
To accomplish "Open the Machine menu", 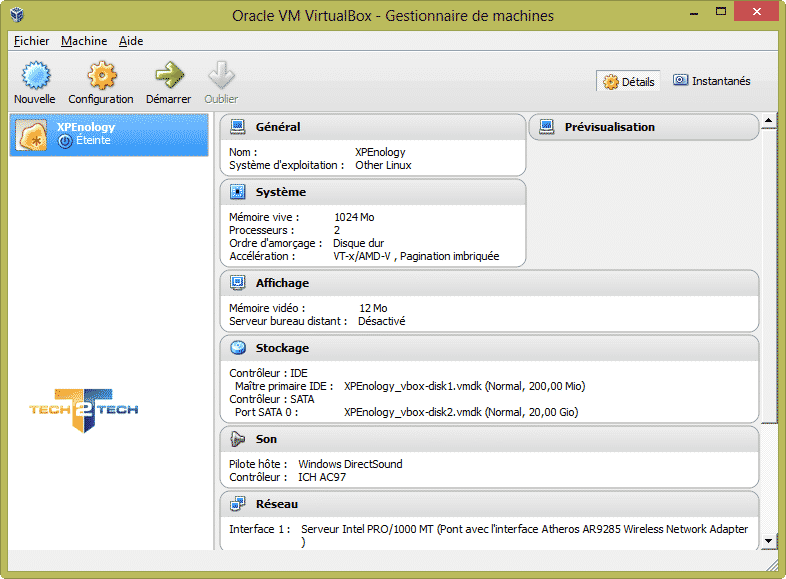I will [x=84, y=41].
